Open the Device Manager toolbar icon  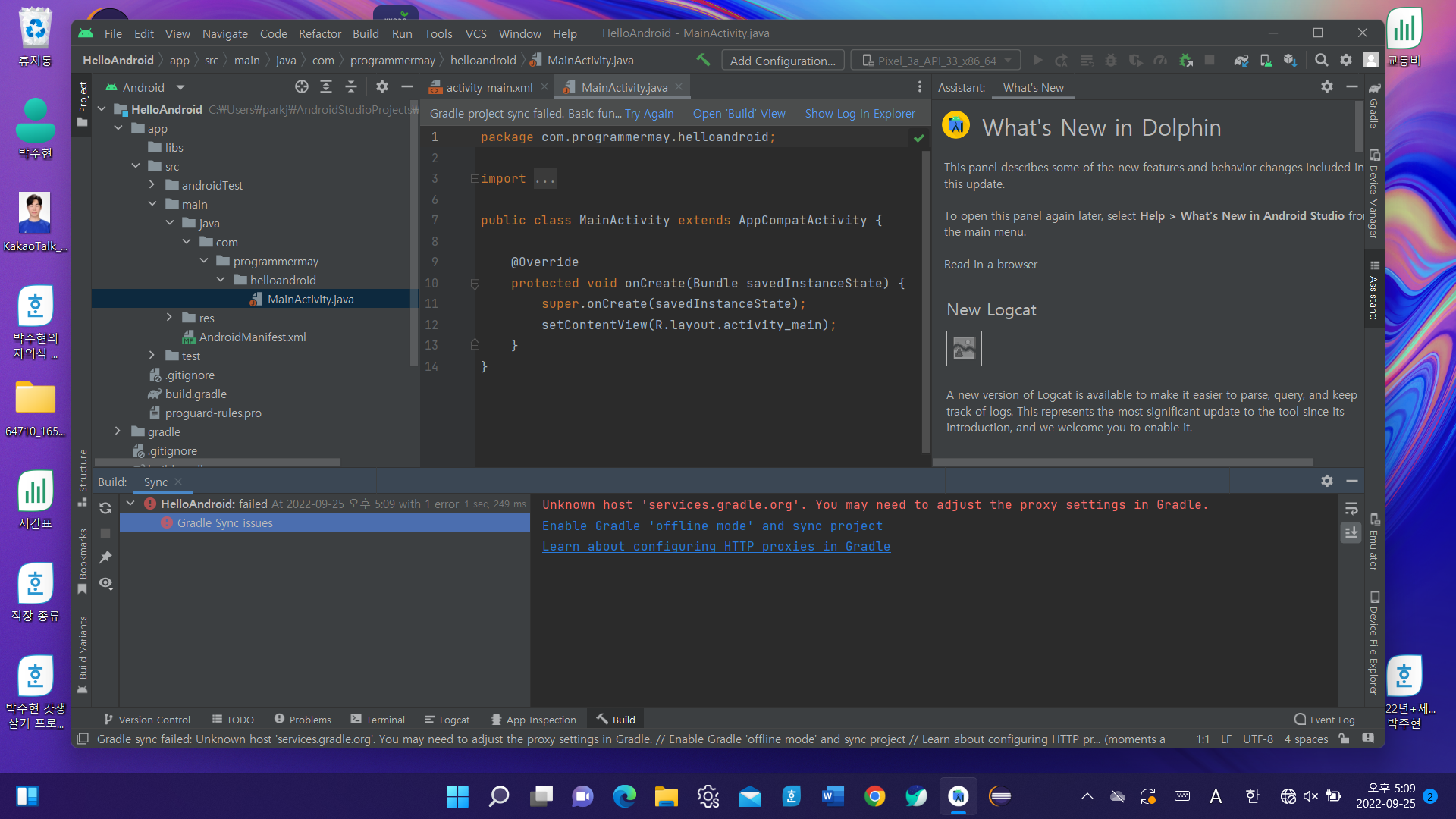[x=1266, y=61]
